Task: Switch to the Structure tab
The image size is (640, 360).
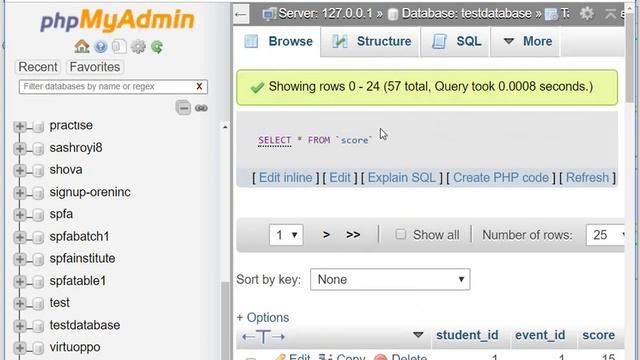Action: [x=371, y=41]
